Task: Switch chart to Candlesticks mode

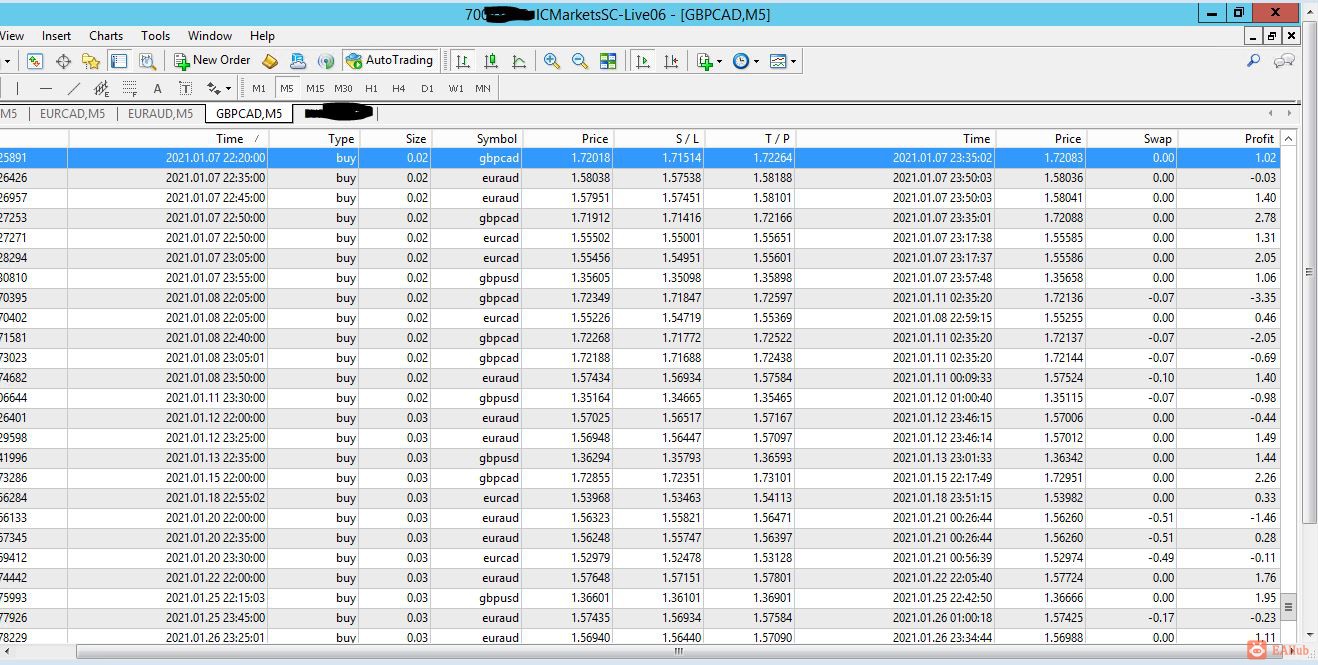Action: click(x=491, y=61)
